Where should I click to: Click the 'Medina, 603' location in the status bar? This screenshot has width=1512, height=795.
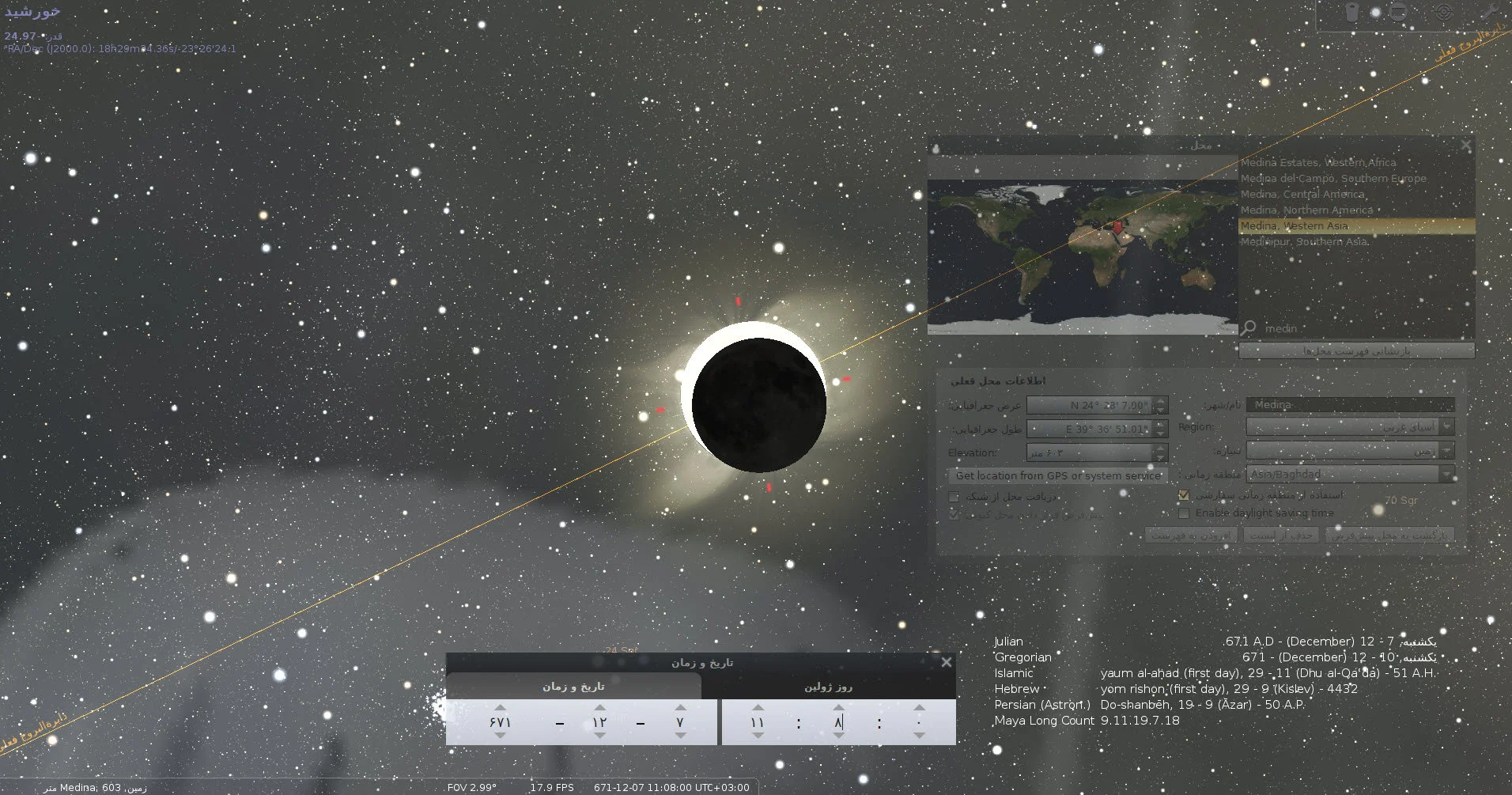coord(95,788)
